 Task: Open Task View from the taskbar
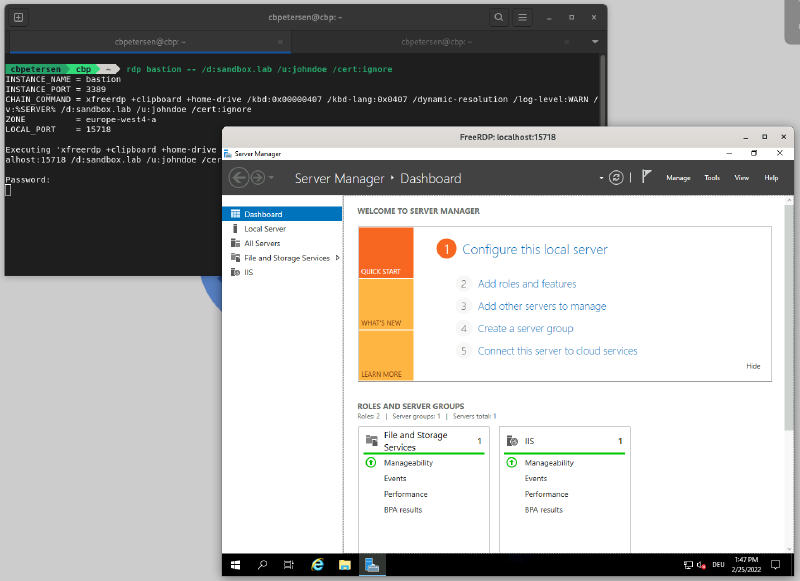click(289, 565)
